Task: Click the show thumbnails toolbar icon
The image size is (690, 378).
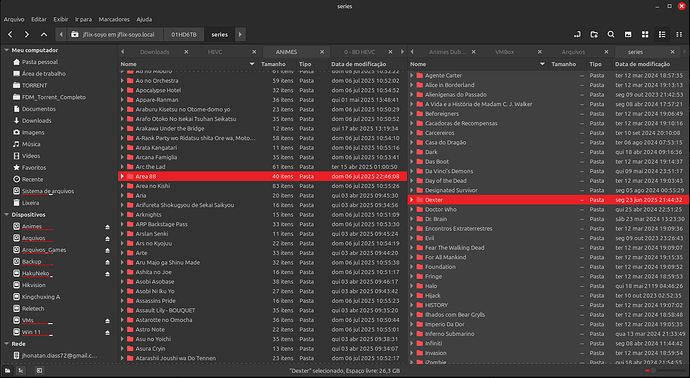Action: pyautogui.click(x=628, y=34)
